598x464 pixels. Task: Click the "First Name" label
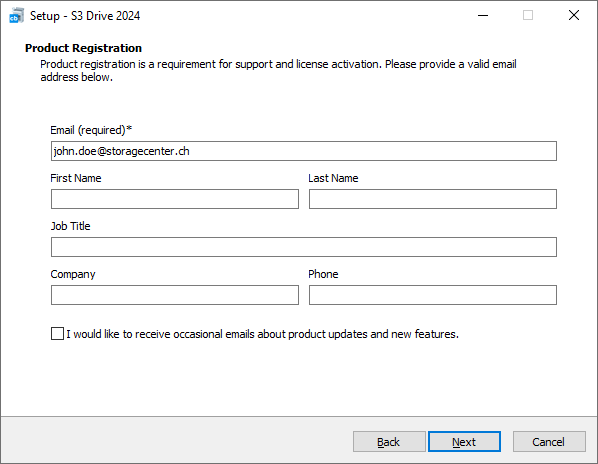(76, 178)
